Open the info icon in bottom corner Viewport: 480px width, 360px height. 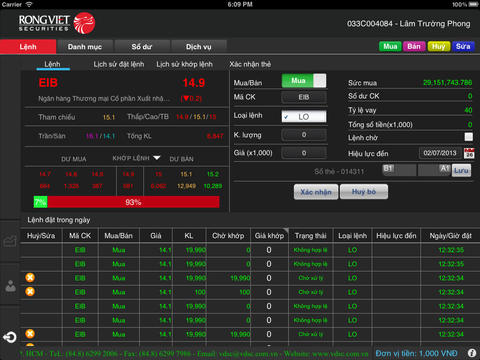pyautogui.click(x=471, y=353)
